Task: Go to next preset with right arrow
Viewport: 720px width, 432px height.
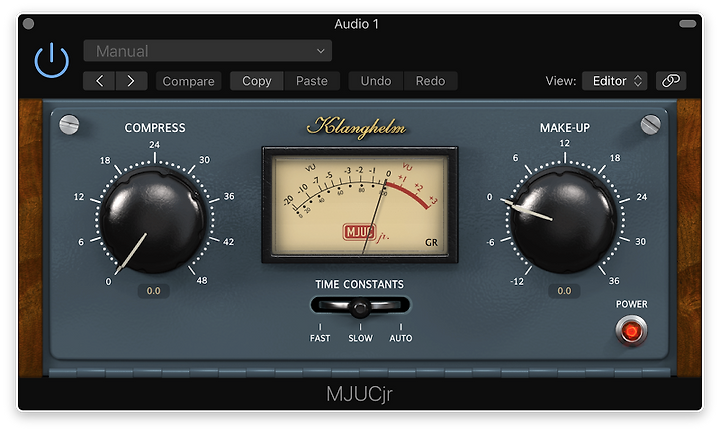Action: [131, 81]
